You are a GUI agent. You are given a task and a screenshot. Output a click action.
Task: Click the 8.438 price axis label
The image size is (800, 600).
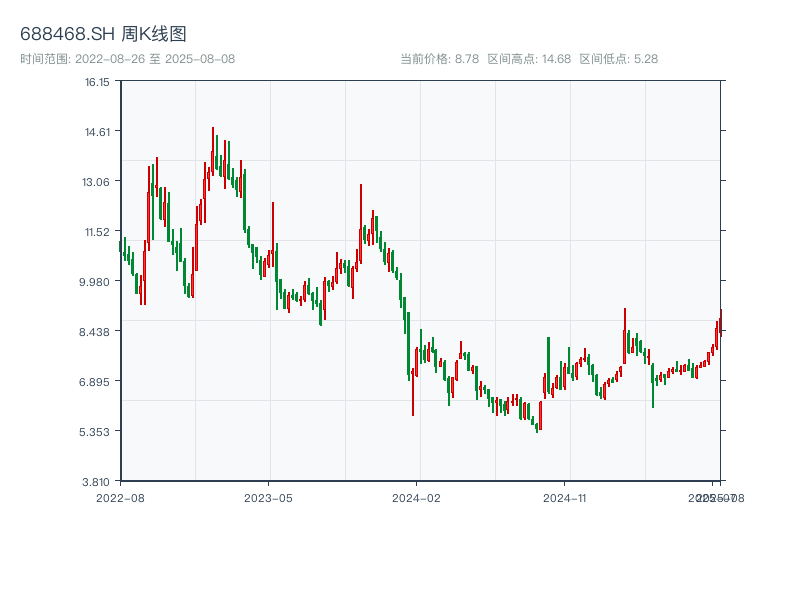click(97, 332)
